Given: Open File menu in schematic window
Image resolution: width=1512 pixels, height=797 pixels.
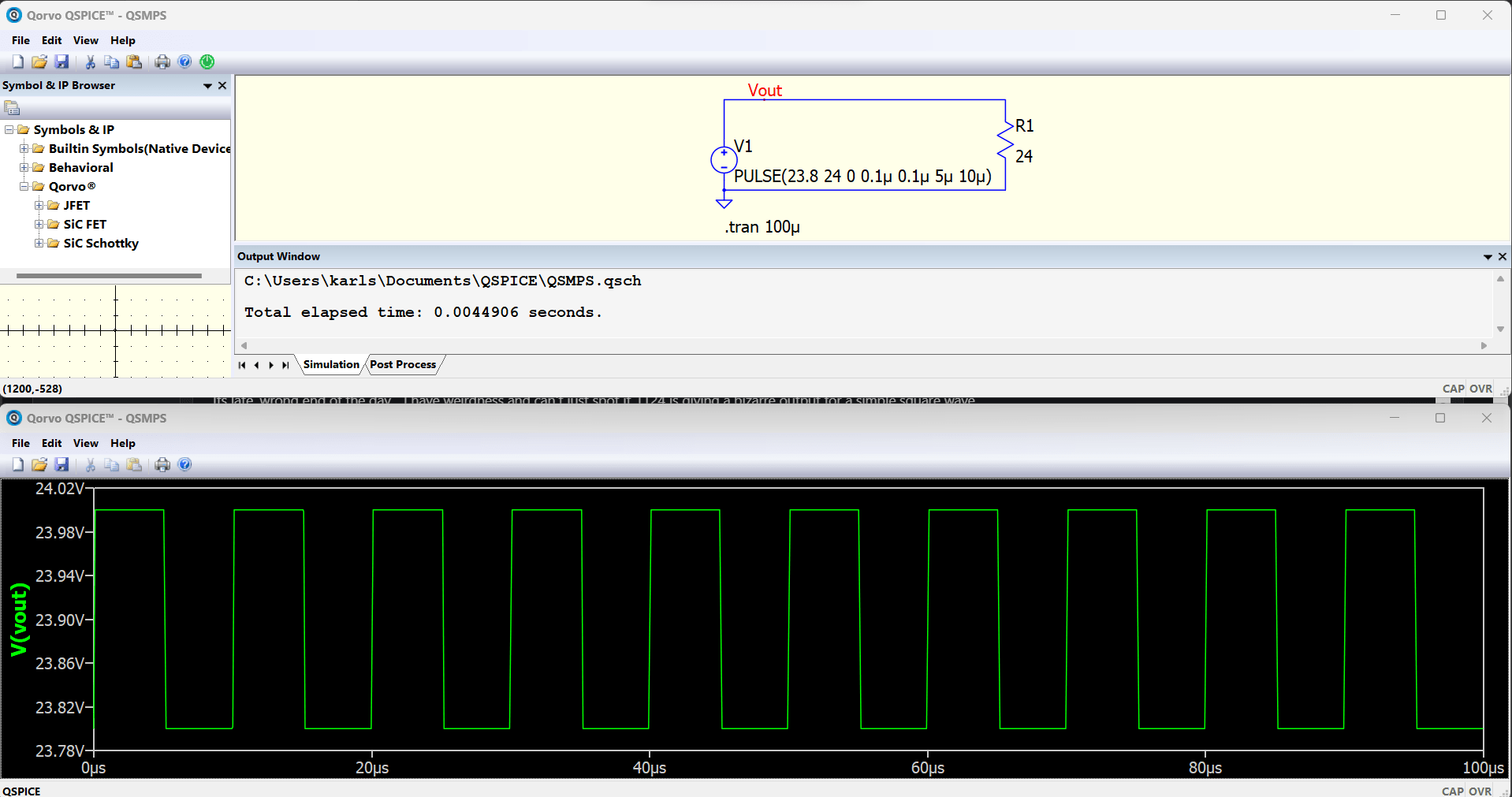Looking at the screenshot, I should pyautogui.click(x=20, y=40).
